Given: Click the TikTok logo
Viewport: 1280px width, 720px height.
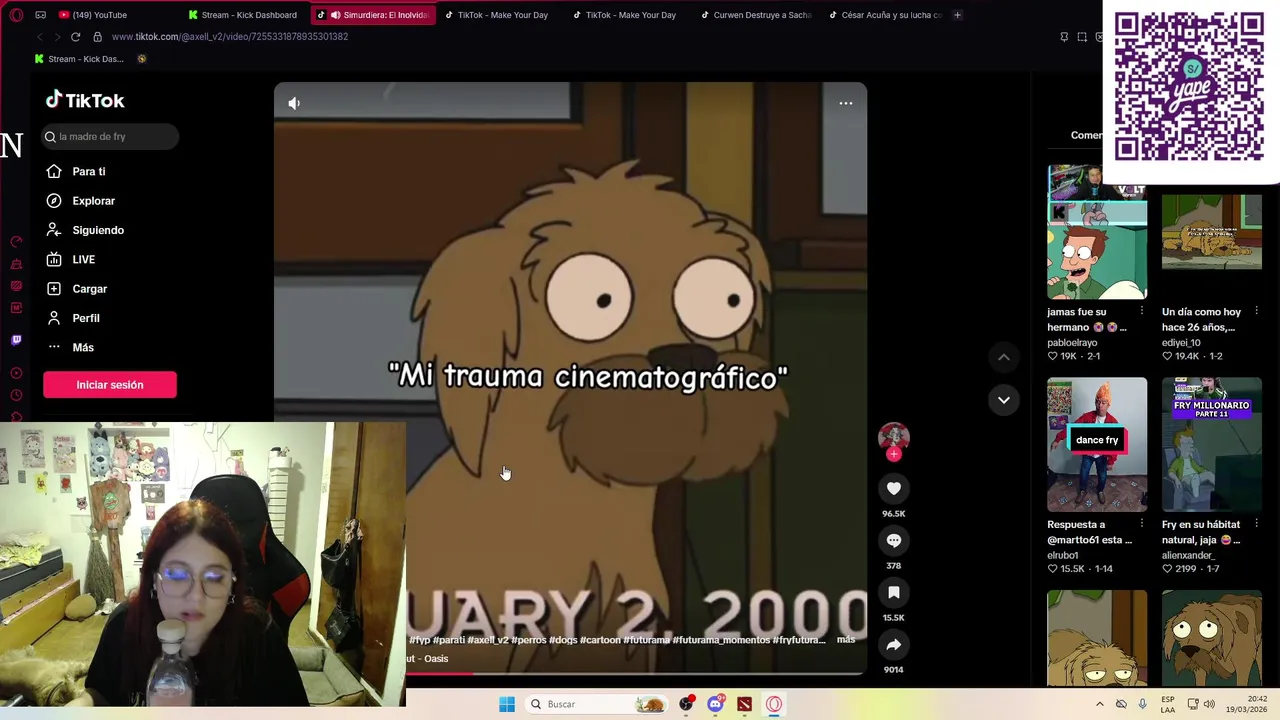Looking at the screenshot, I should pos(85,100).
